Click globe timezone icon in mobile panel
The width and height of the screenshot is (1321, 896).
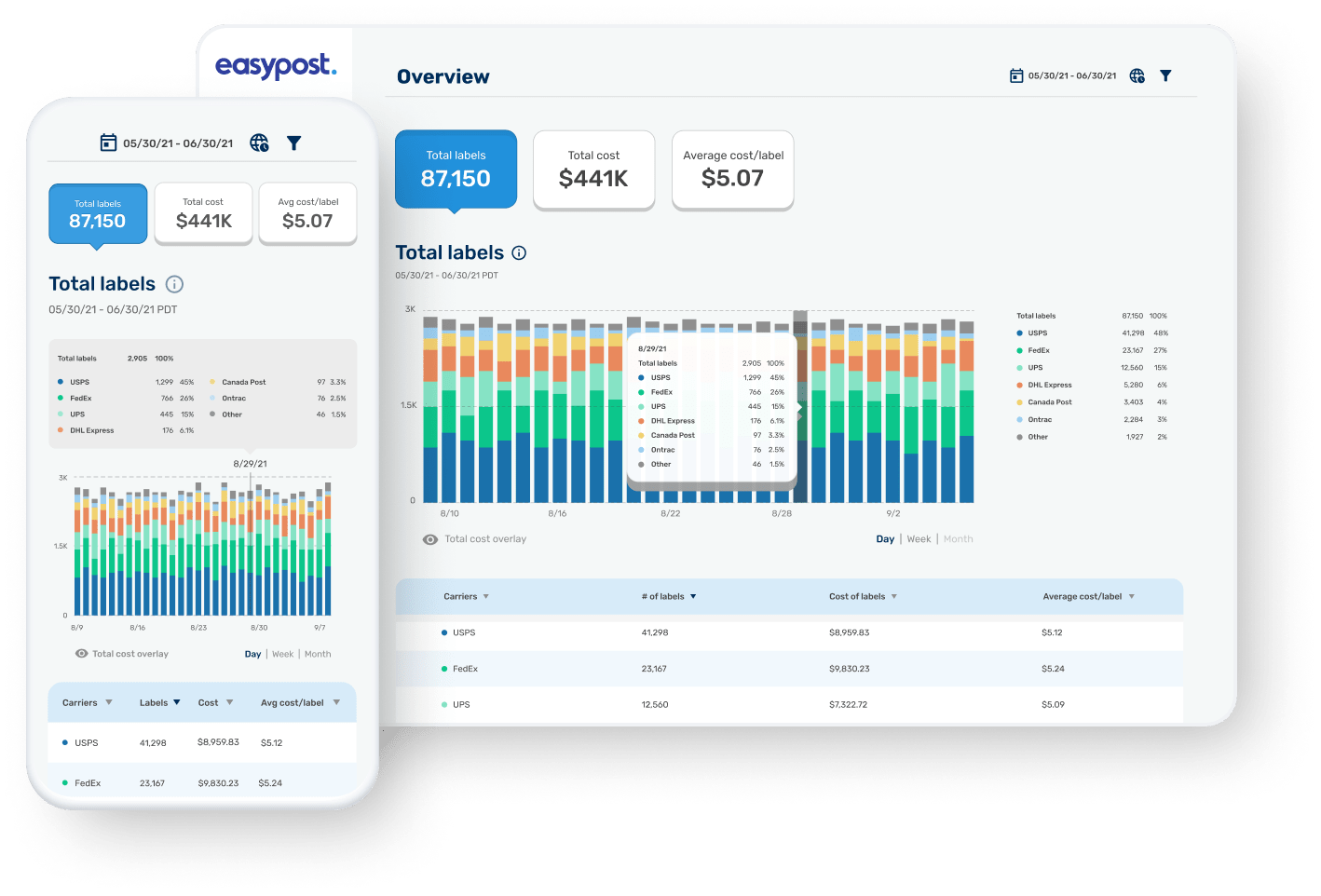[260, 143]
